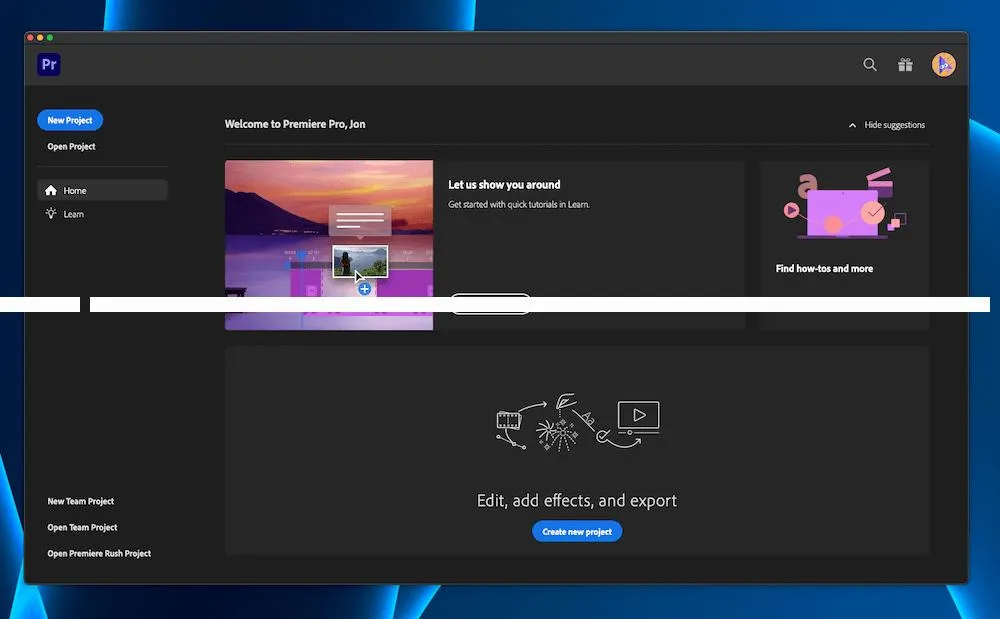Open the What's New gift icon

(905, 64)
